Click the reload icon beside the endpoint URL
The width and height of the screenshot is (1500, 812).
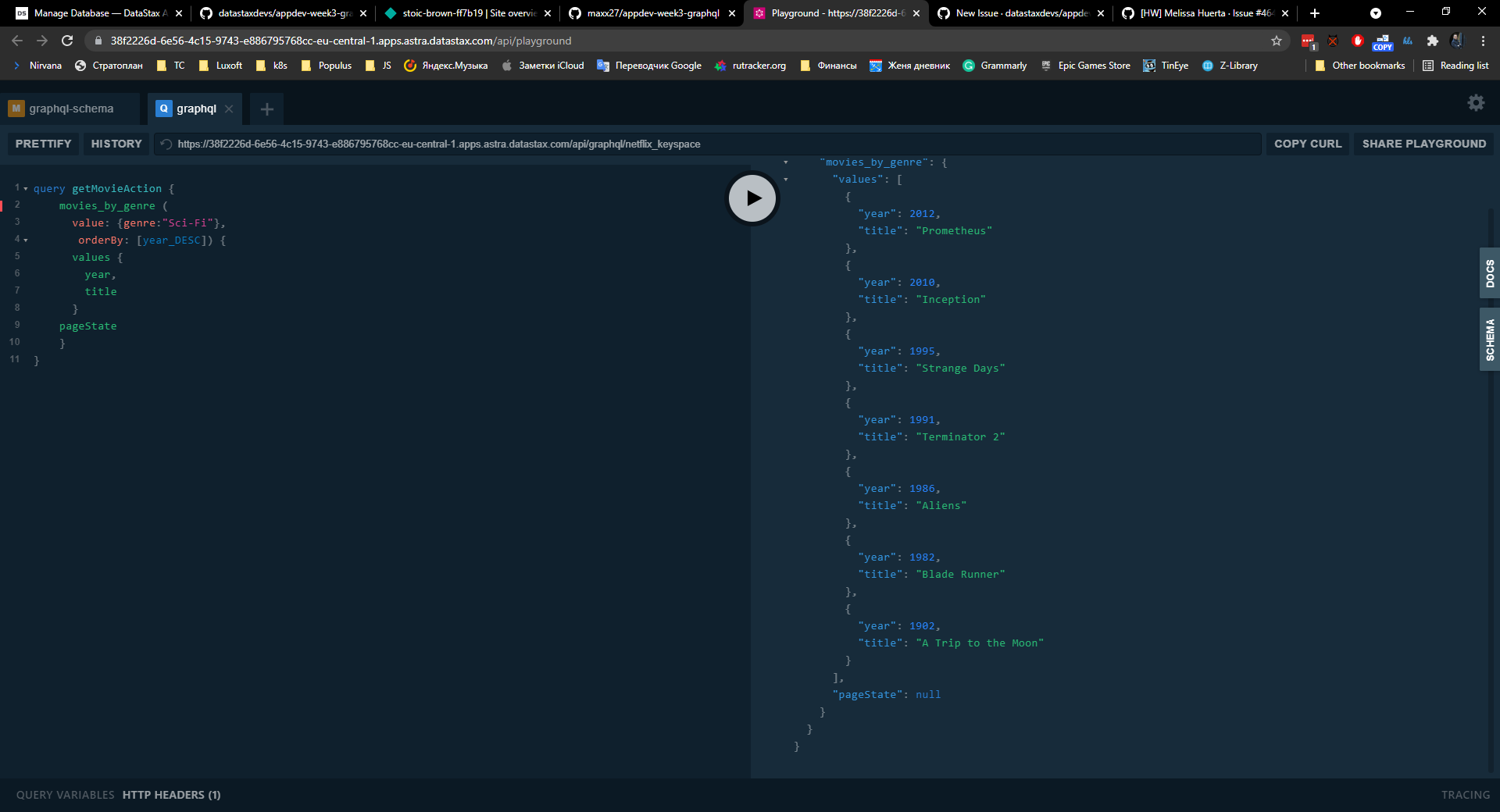(x=165, y=144)
